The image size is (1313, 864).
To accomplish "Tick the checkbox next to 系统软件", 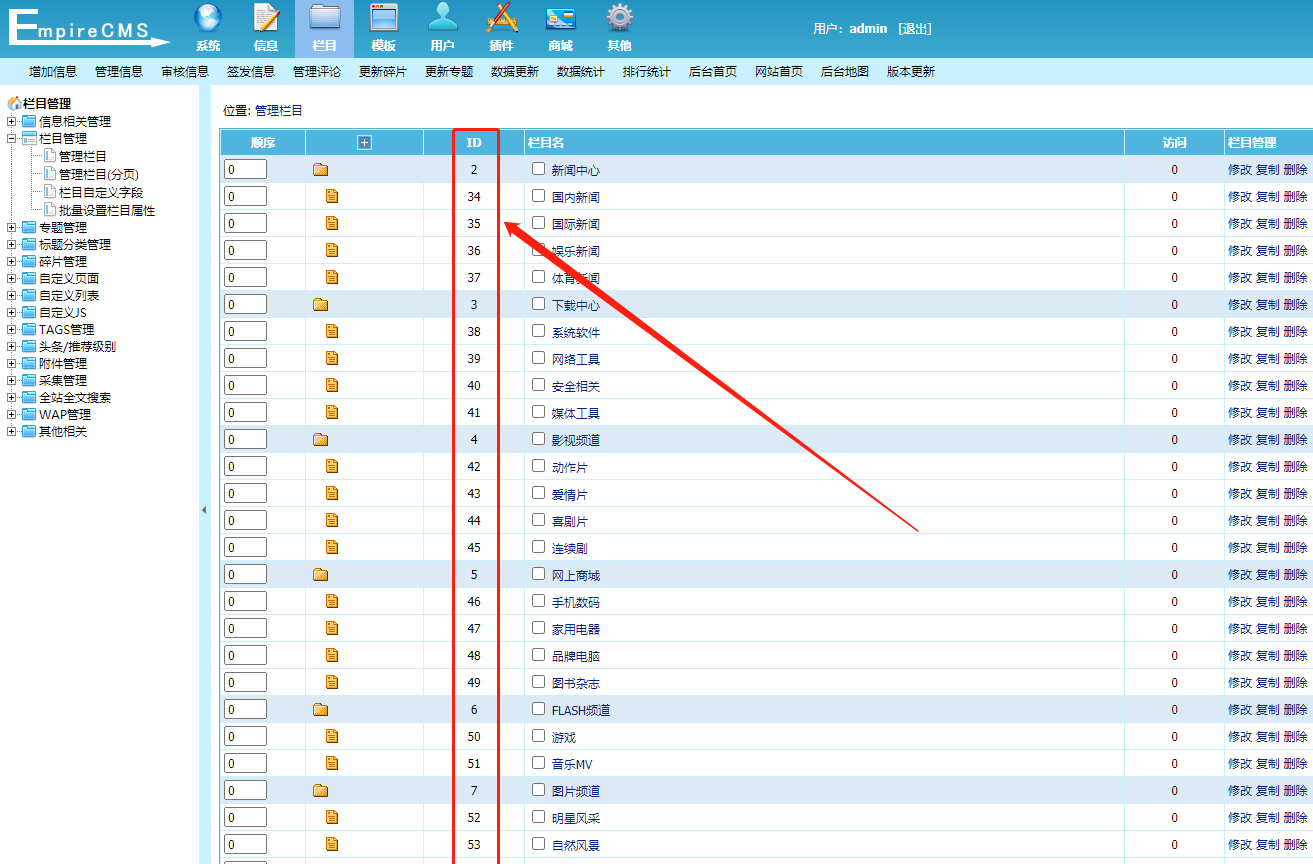I will pyautogui.click(x=539, y=331).
